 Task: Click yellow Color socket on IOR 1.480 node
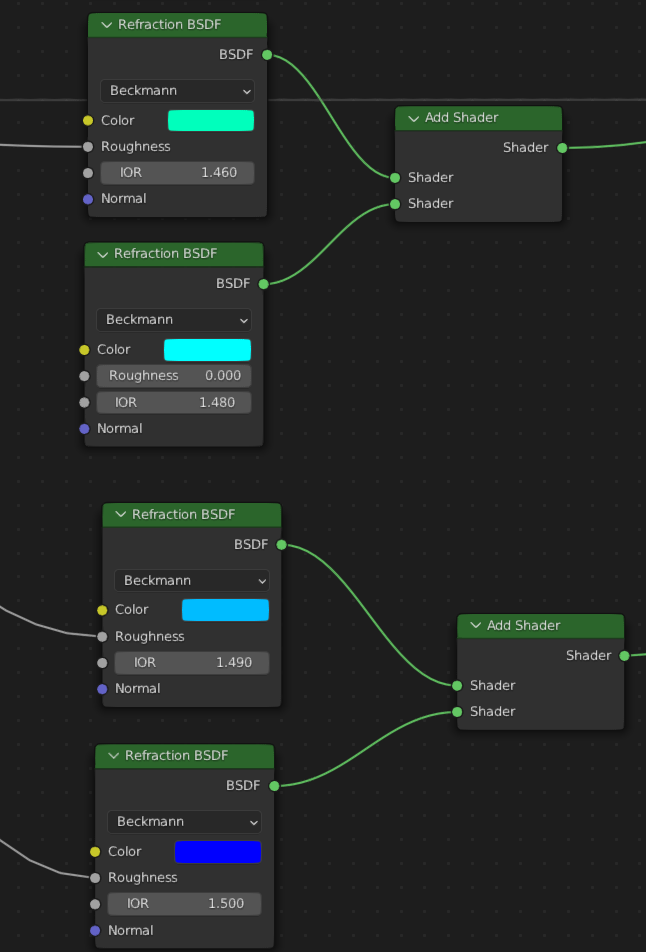click(x=84, y=350)
